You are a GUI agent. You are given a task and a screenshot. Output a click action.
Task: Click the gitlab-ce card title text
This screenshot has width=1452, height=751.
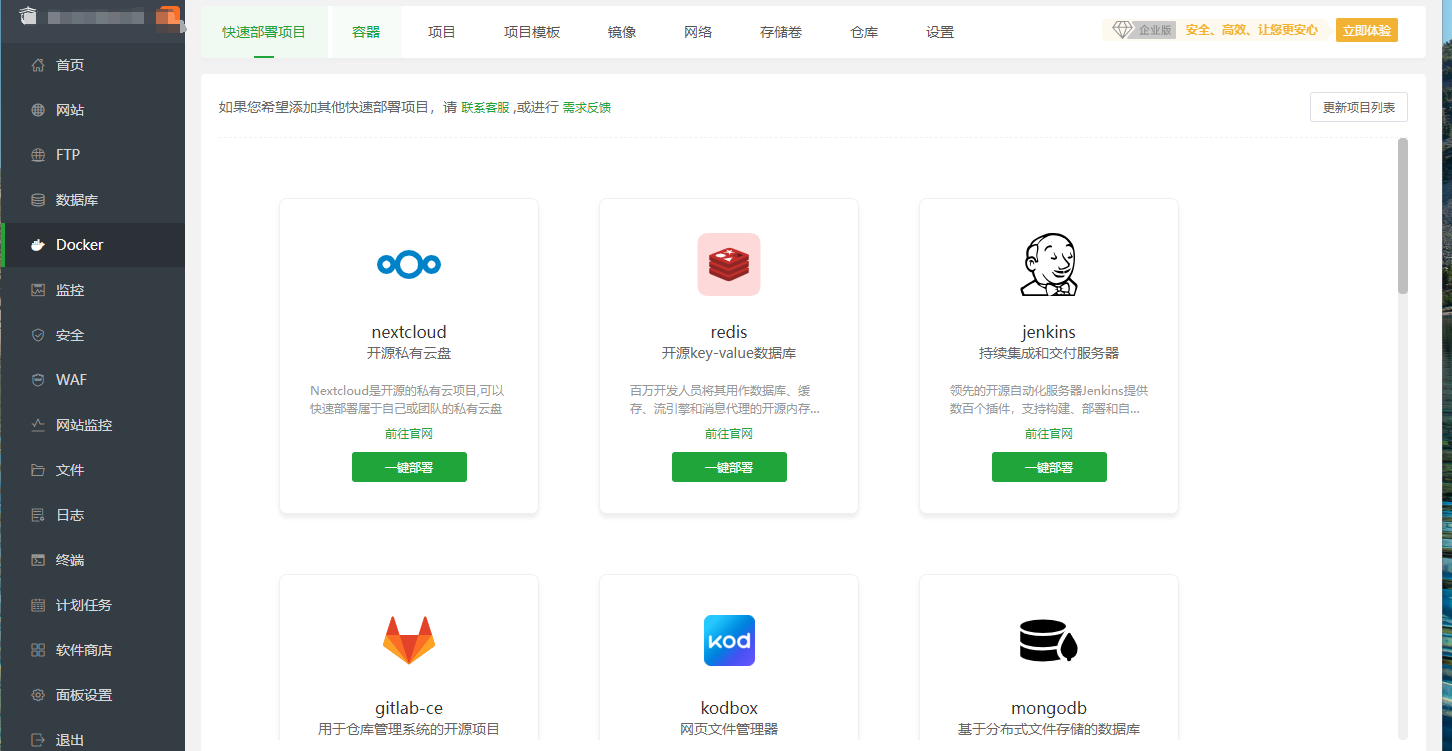coord(409,708)
